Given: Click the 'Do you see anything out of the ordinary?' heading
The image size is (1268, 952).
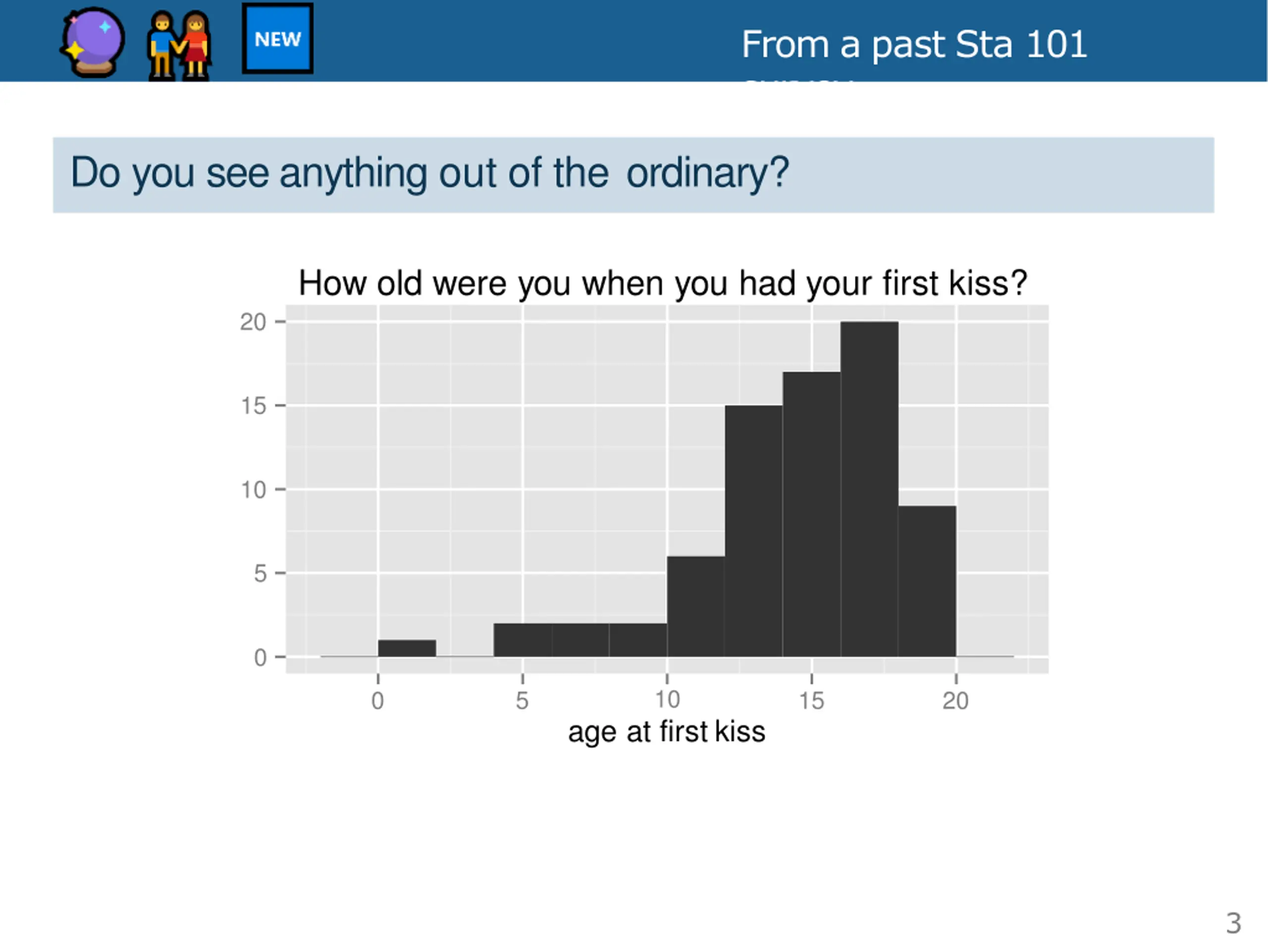Looking at the screenshot, I should click(x=429, y=173).
